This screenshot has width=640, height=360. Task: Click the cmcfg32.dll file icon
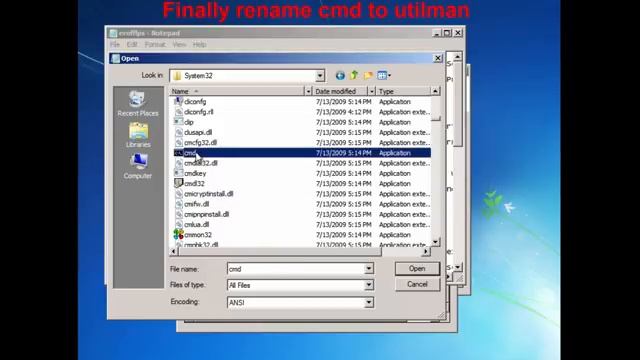pos(178,142)
